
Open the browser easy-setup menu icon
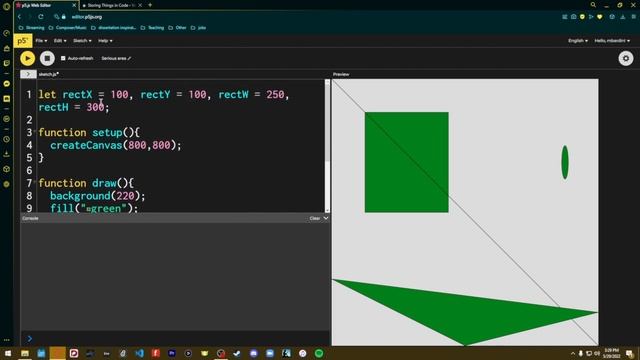click(633, 17)
